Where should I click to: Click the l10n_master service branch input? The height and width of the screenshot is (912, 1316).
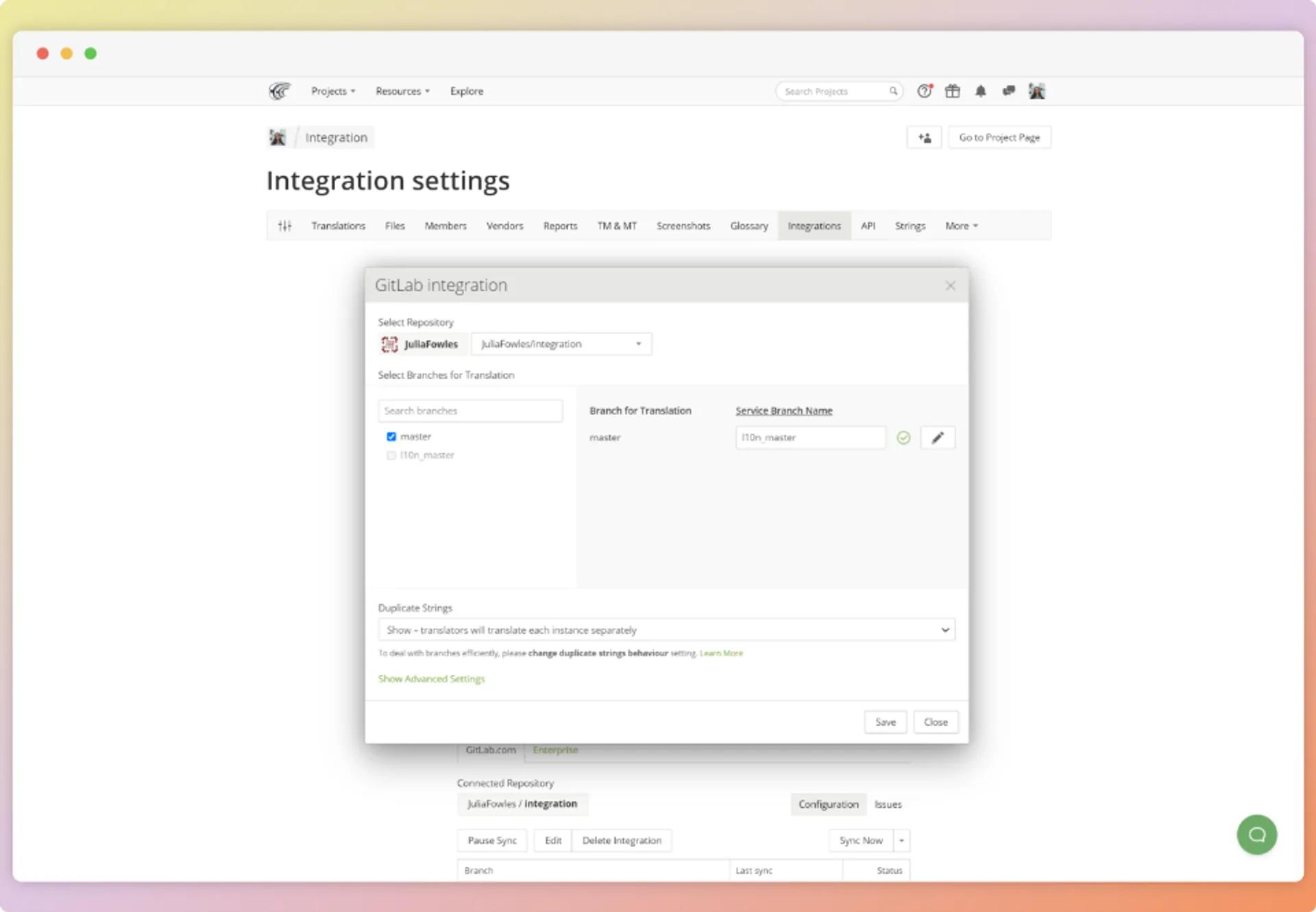pyautogui.click(x=810, y=437)
